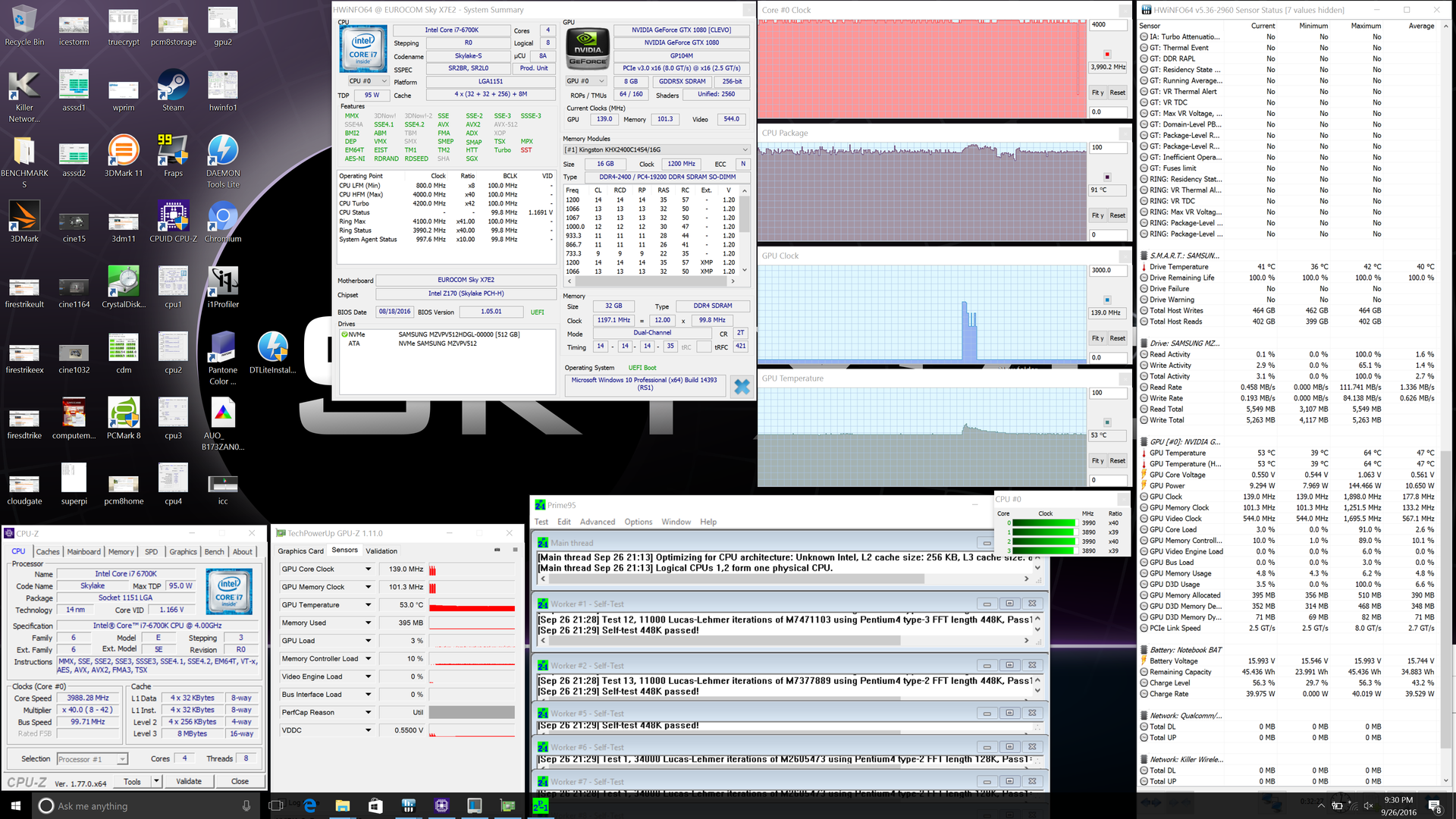1456x819 pixels.
Task: Open the Advanced menu in Prime95
Action: [598, 522]
